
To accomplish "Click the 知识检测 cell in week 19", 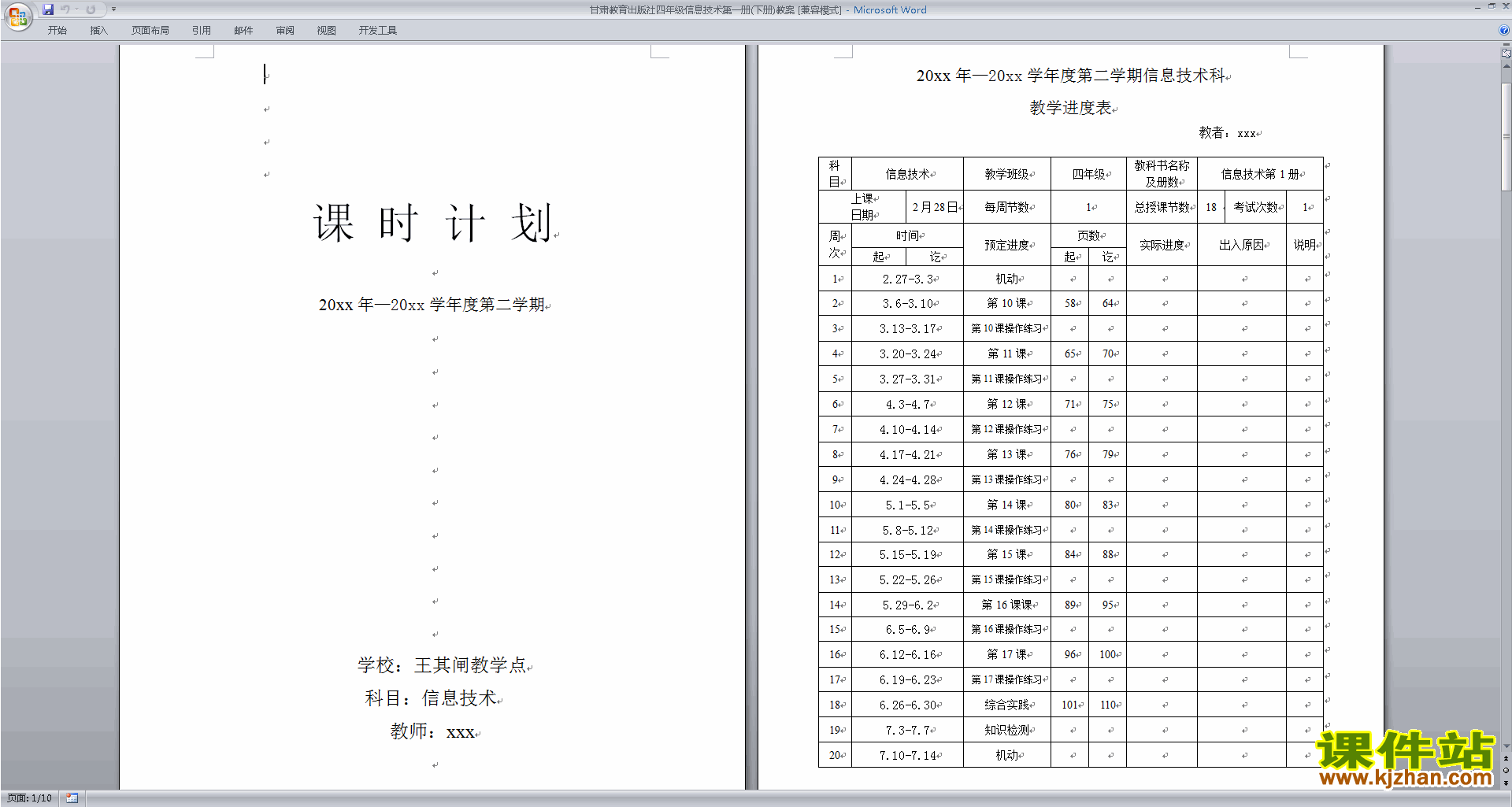I will tap(1006, 730).
